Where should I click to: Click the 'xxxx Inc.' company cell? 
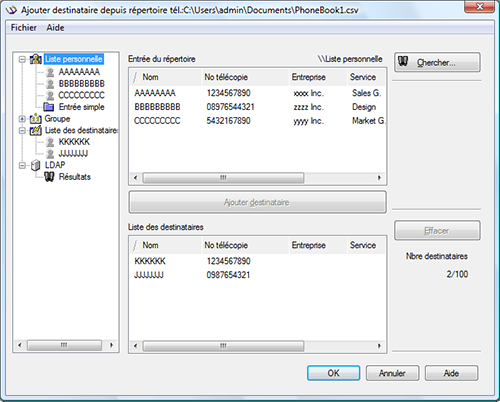point(308,93)
